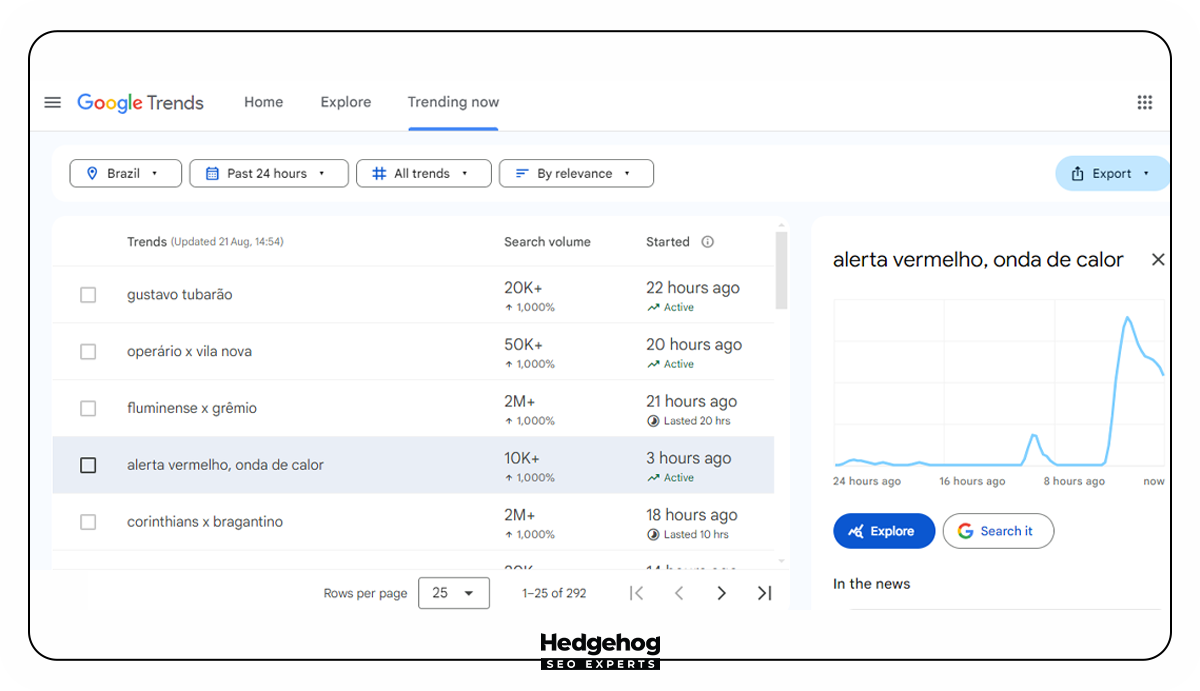
Task: Change rows per page from 25
Action: tap(454, 593)
